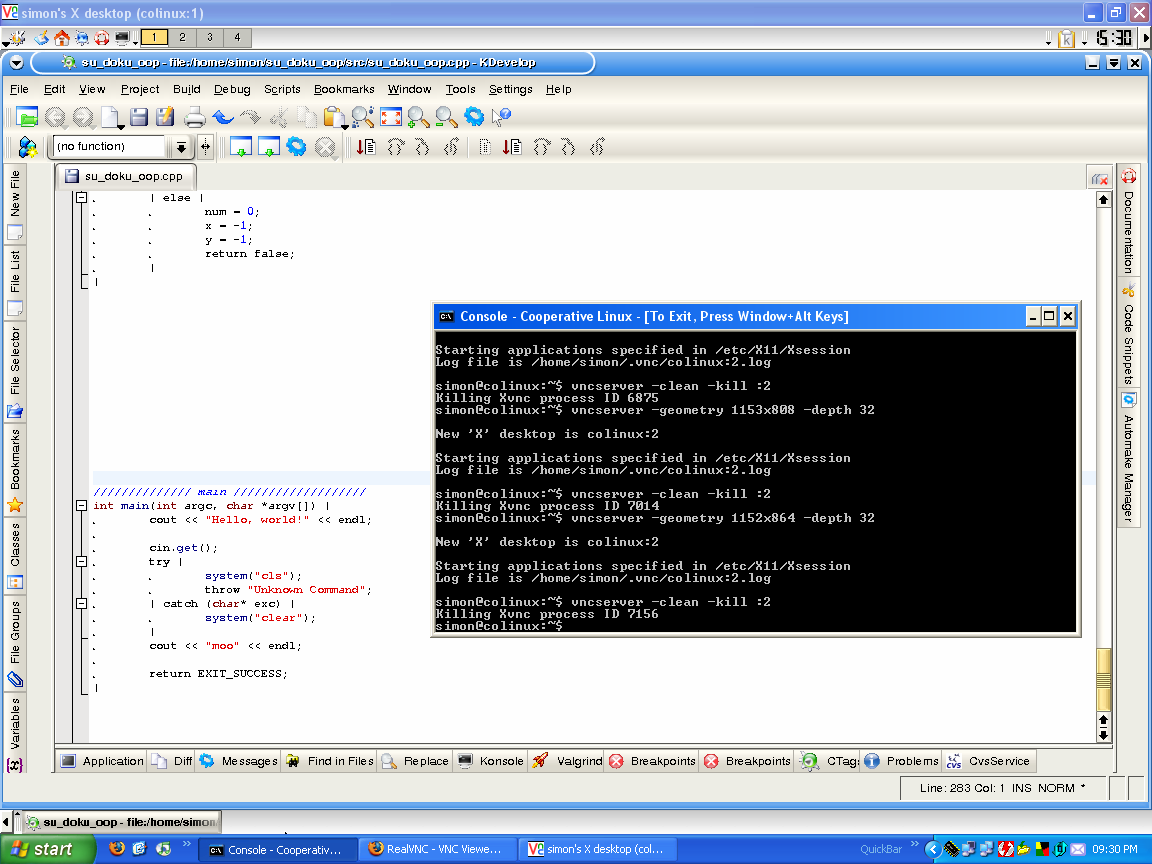The height and width of the screenshot is (864, 1152).
Task: Open the Messages bottom panel
Action: [240, 761]
